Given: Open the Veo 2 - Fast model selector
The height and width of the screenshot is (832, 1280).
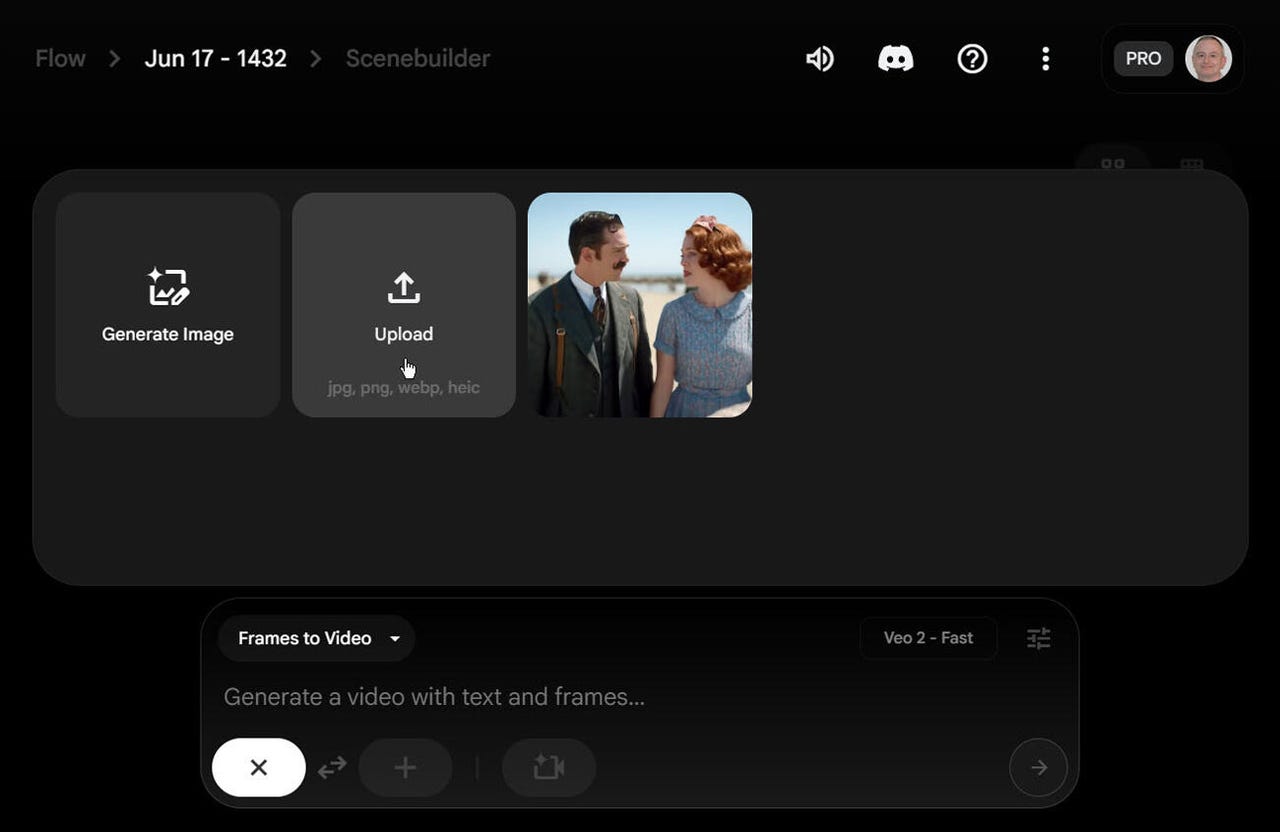Looking at the screenshot, I should pos(928,638).
